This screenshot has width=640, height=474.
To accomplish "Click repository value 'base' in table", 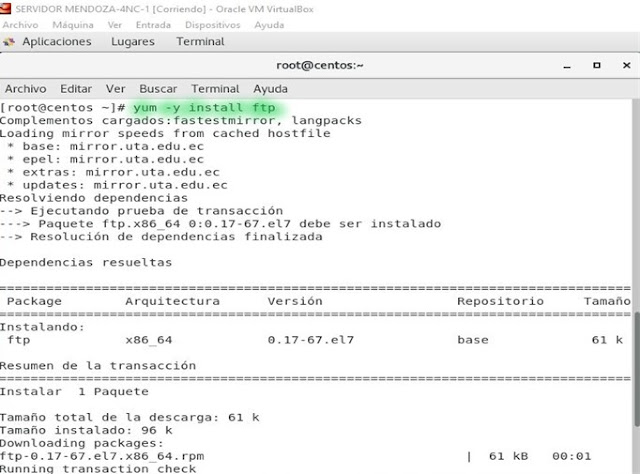I will click(x=473, y=340).
